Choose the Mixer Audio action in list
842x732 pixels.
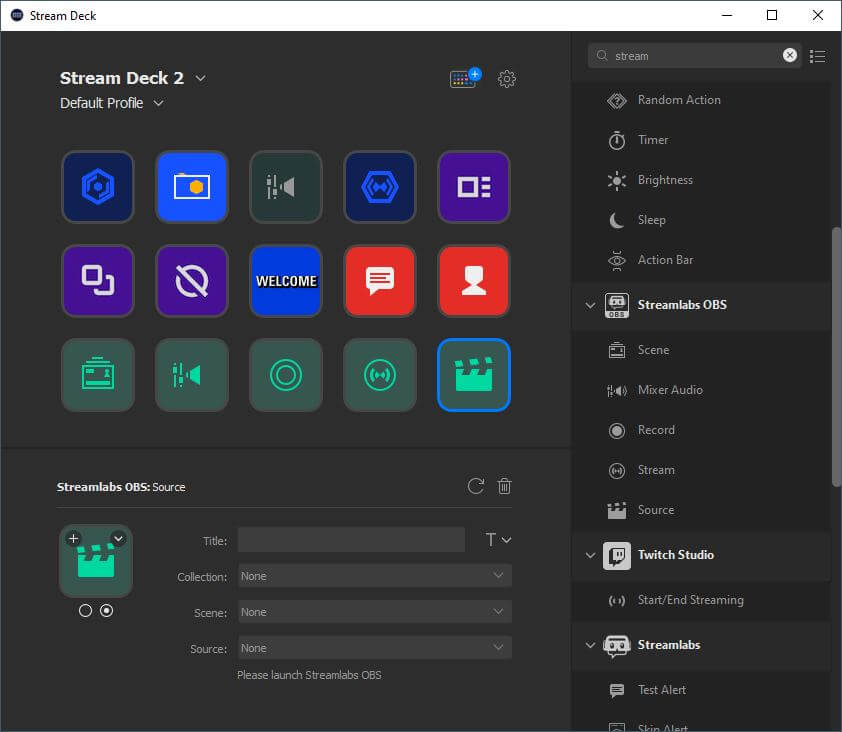701,390
